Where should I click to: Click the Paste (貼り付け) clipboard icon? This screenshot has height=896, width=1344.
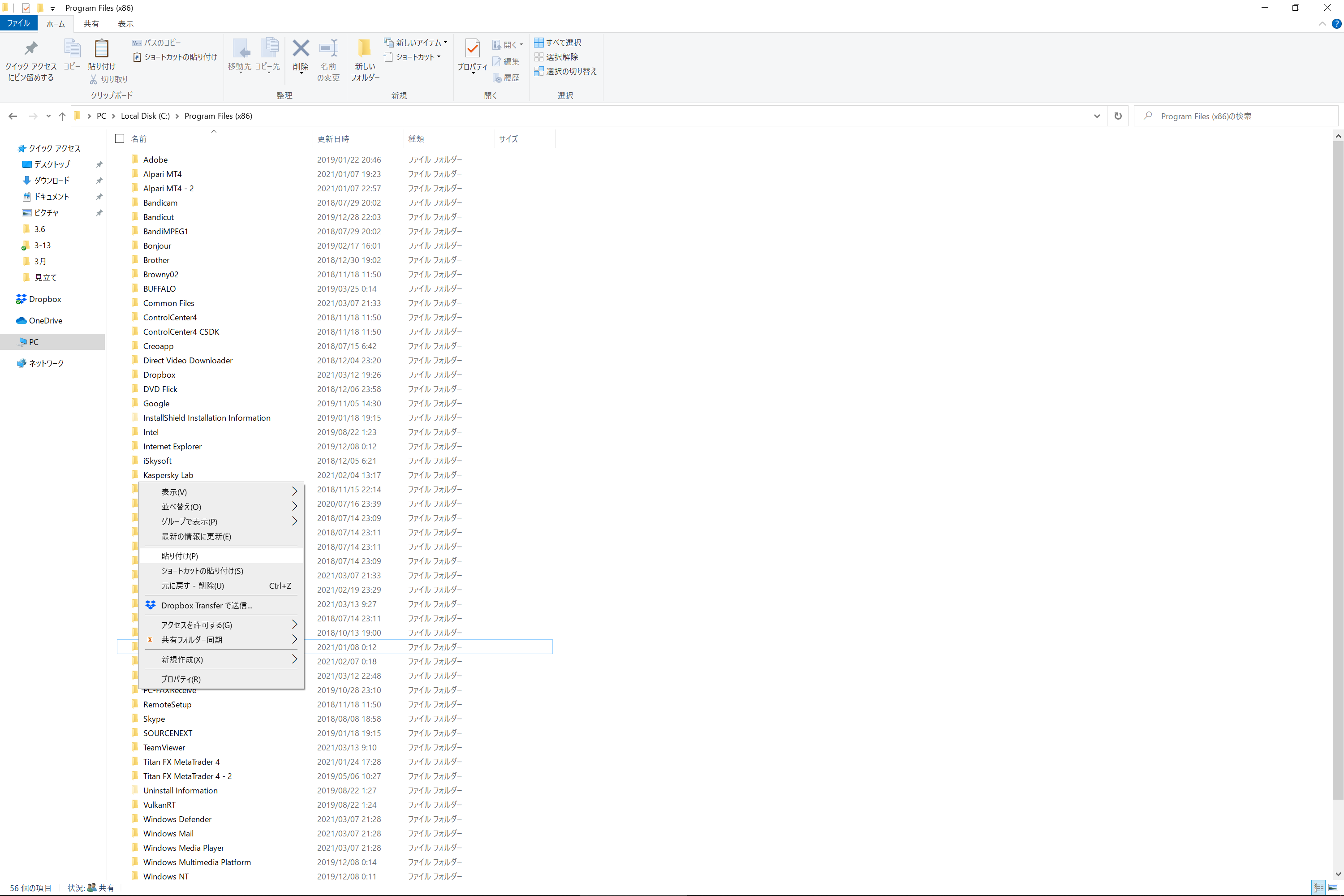click(x=101, y=50)
